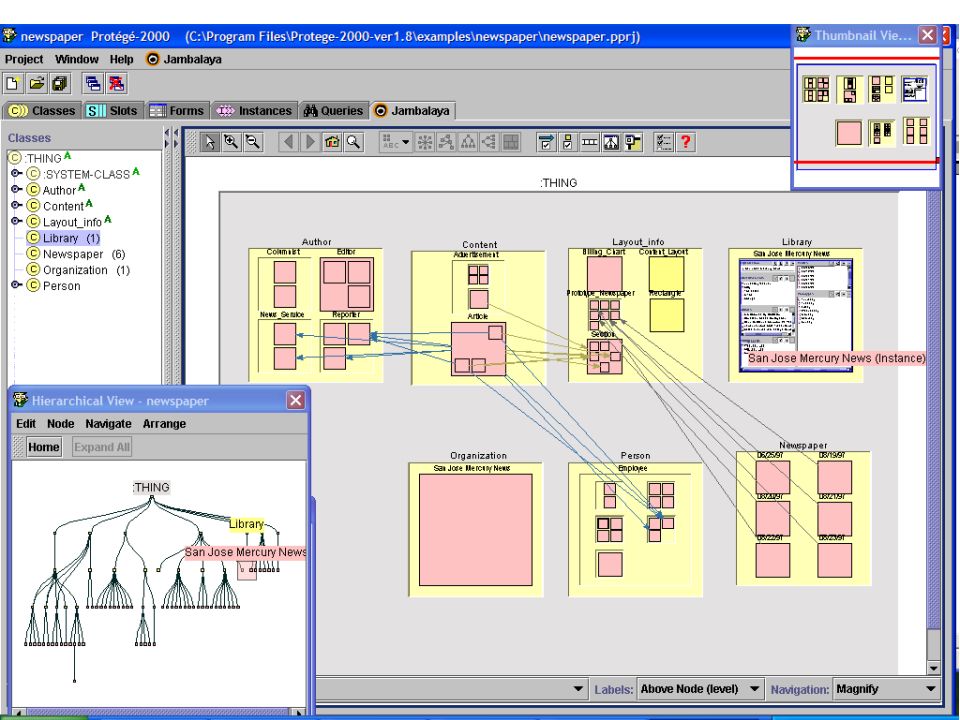Apply the treemap grid layout icon

pos(511,143)
